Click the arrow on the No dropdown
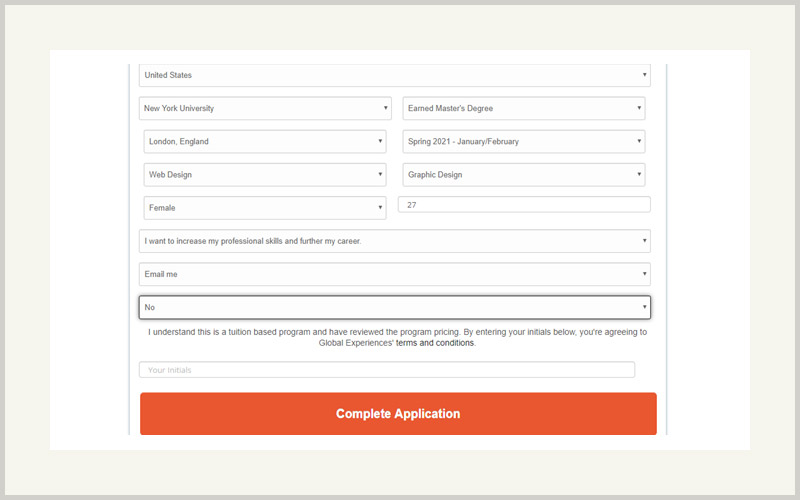 (x=644, y=307)
